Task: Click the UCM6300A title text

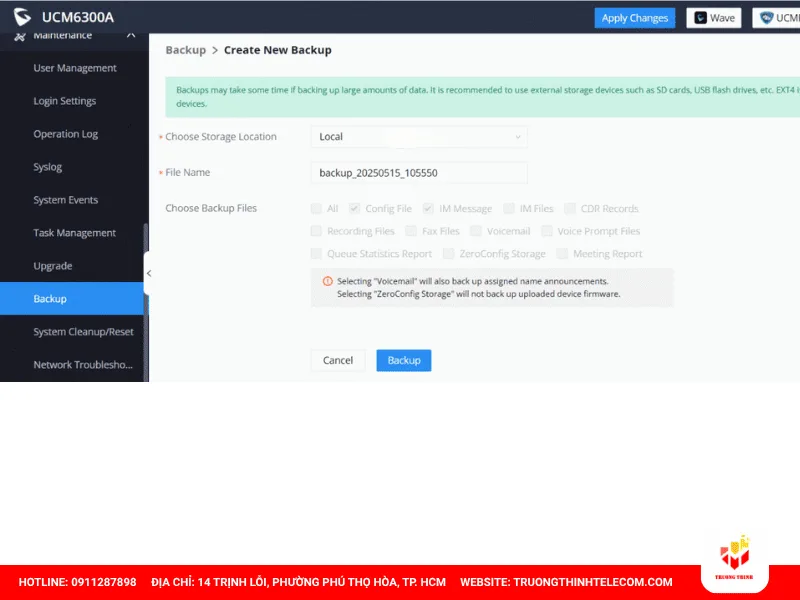Action: 78,17
